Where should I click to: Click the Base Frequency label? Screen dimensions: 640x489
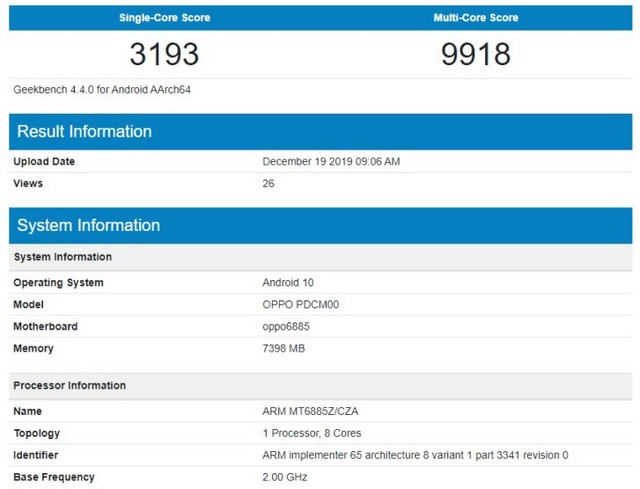click(54, 477)
